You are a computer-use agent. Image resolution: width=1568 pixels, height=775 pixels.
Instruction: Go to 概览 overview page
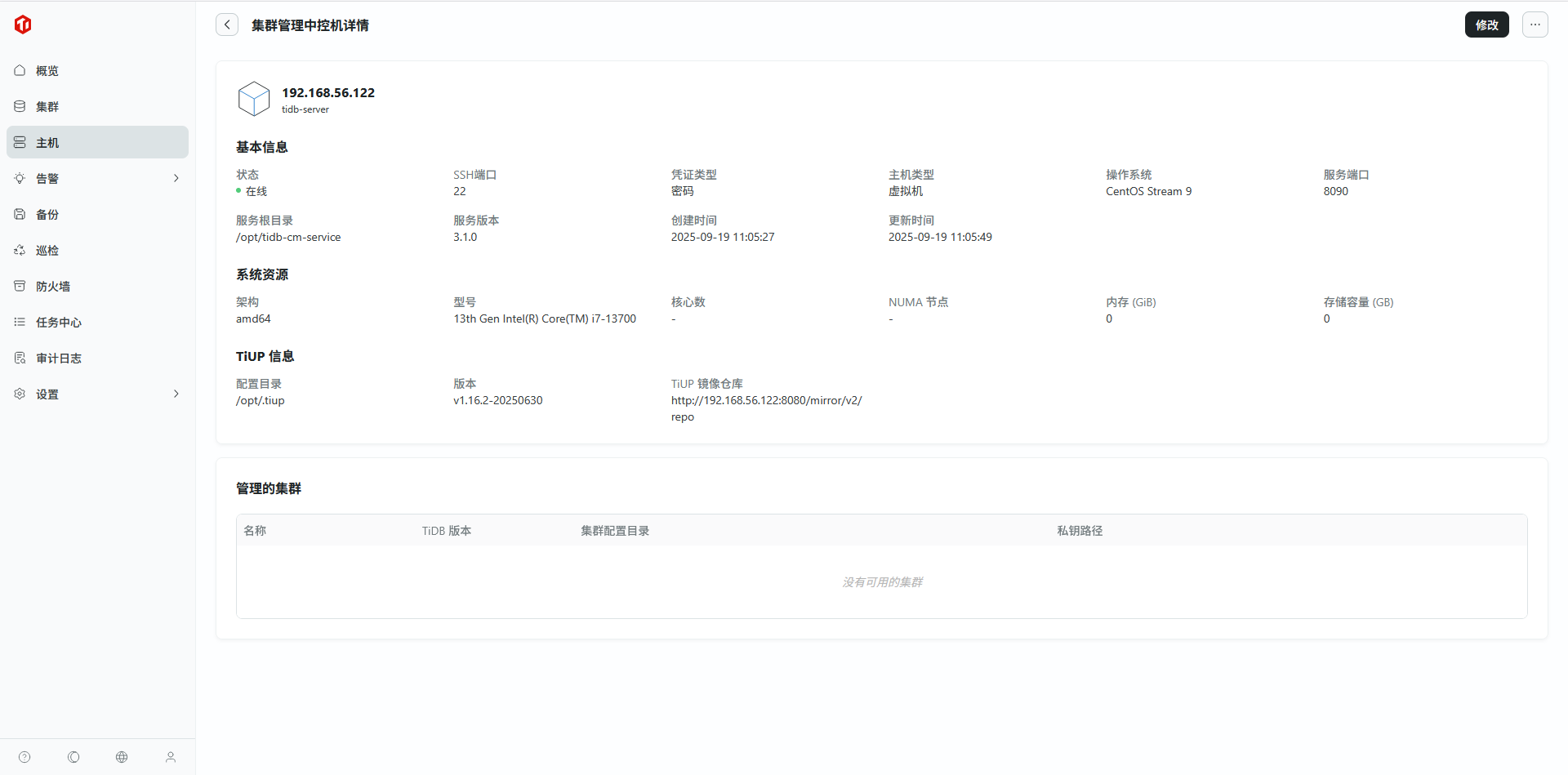(47, 71)
